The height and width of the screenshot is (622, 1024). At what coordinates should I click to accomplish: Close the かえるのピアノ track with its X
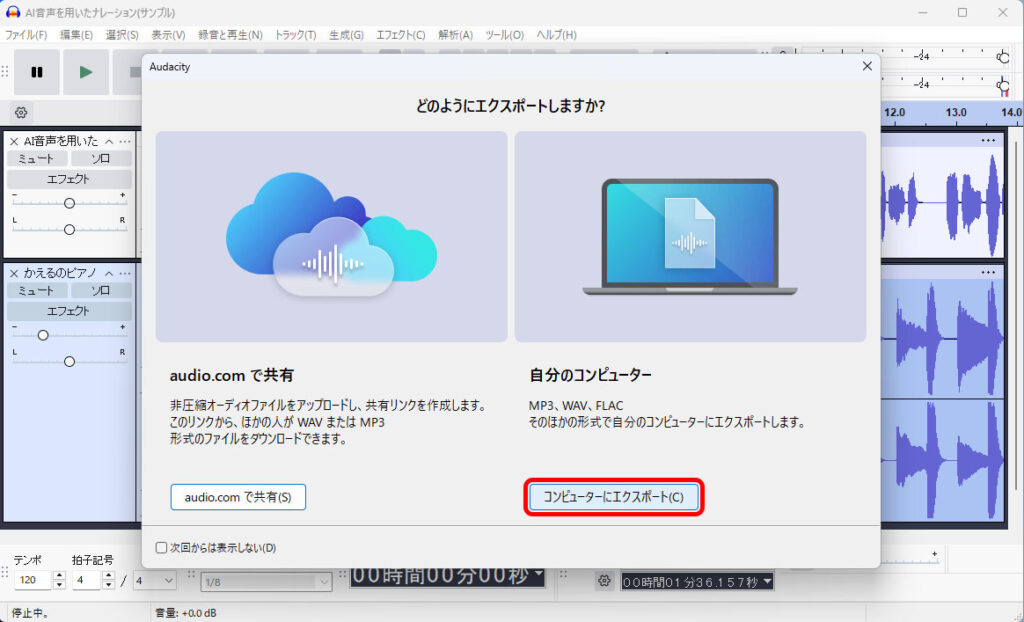[14, 273]
